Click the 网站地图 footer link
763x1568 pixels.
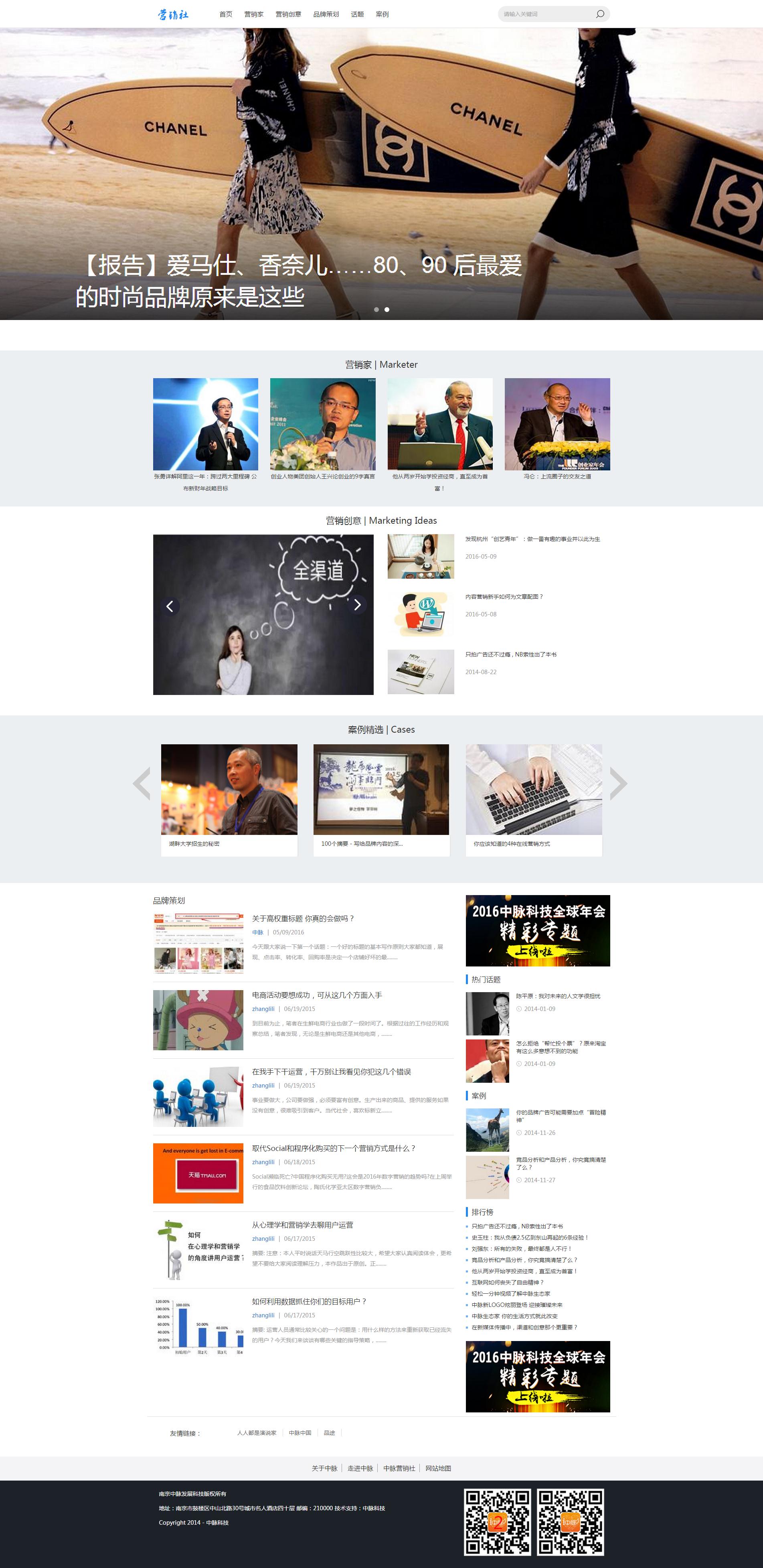(x=438, y=1468)
